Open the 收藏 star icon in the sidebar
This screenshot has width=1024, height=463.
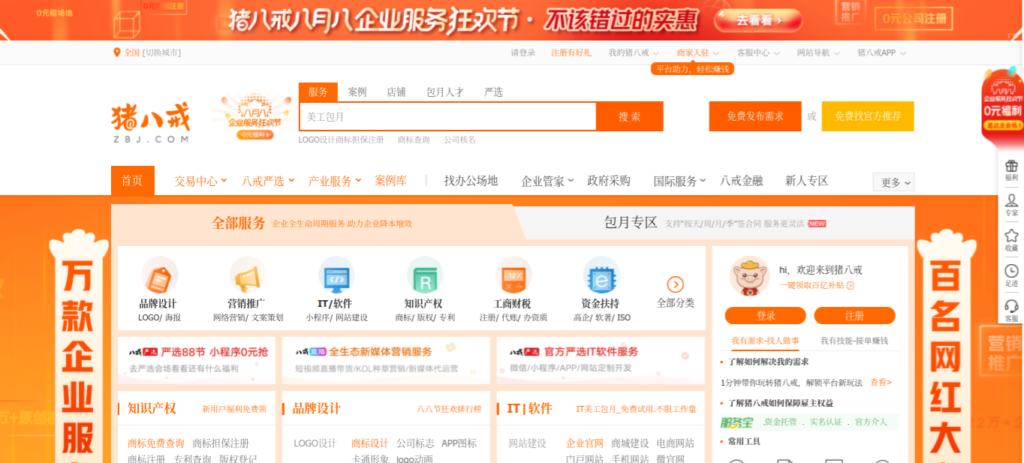point(1012,236)
